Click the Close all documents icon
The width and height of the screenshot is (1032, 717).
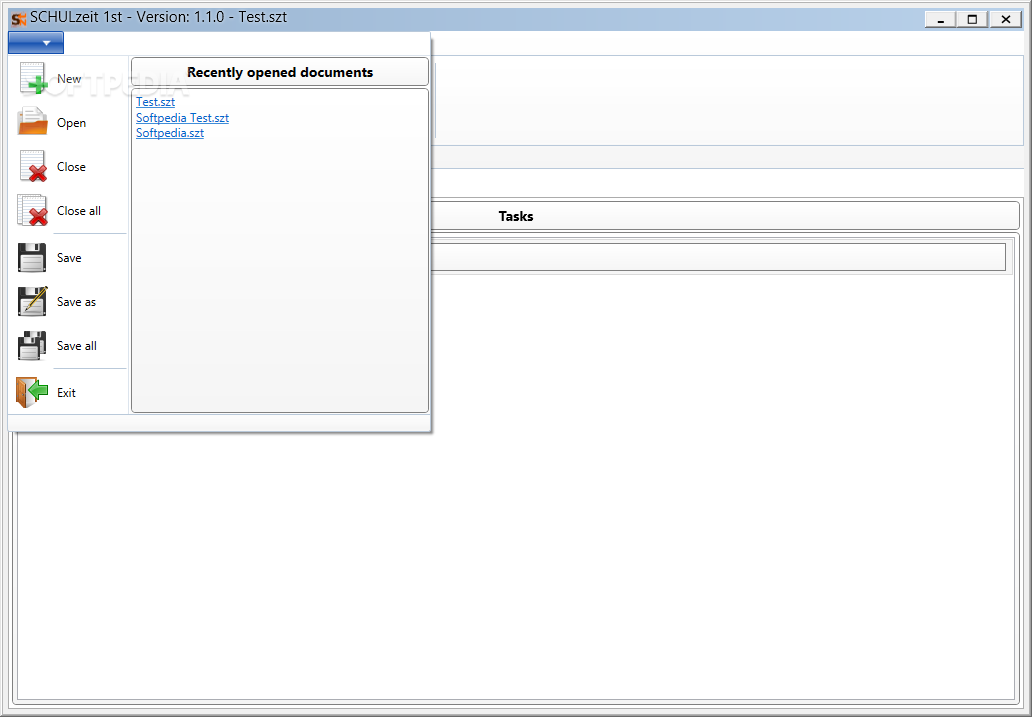[x=33, y=211]
